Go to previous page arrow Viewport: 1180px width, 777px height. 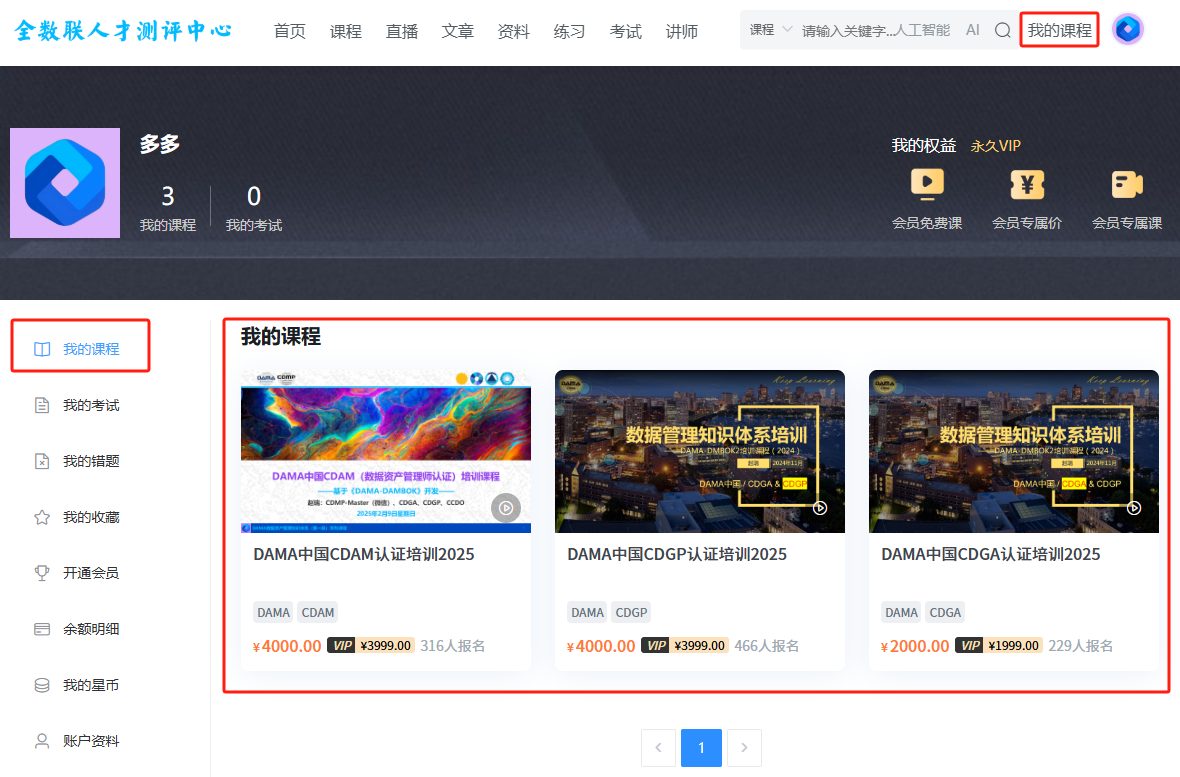658,748
